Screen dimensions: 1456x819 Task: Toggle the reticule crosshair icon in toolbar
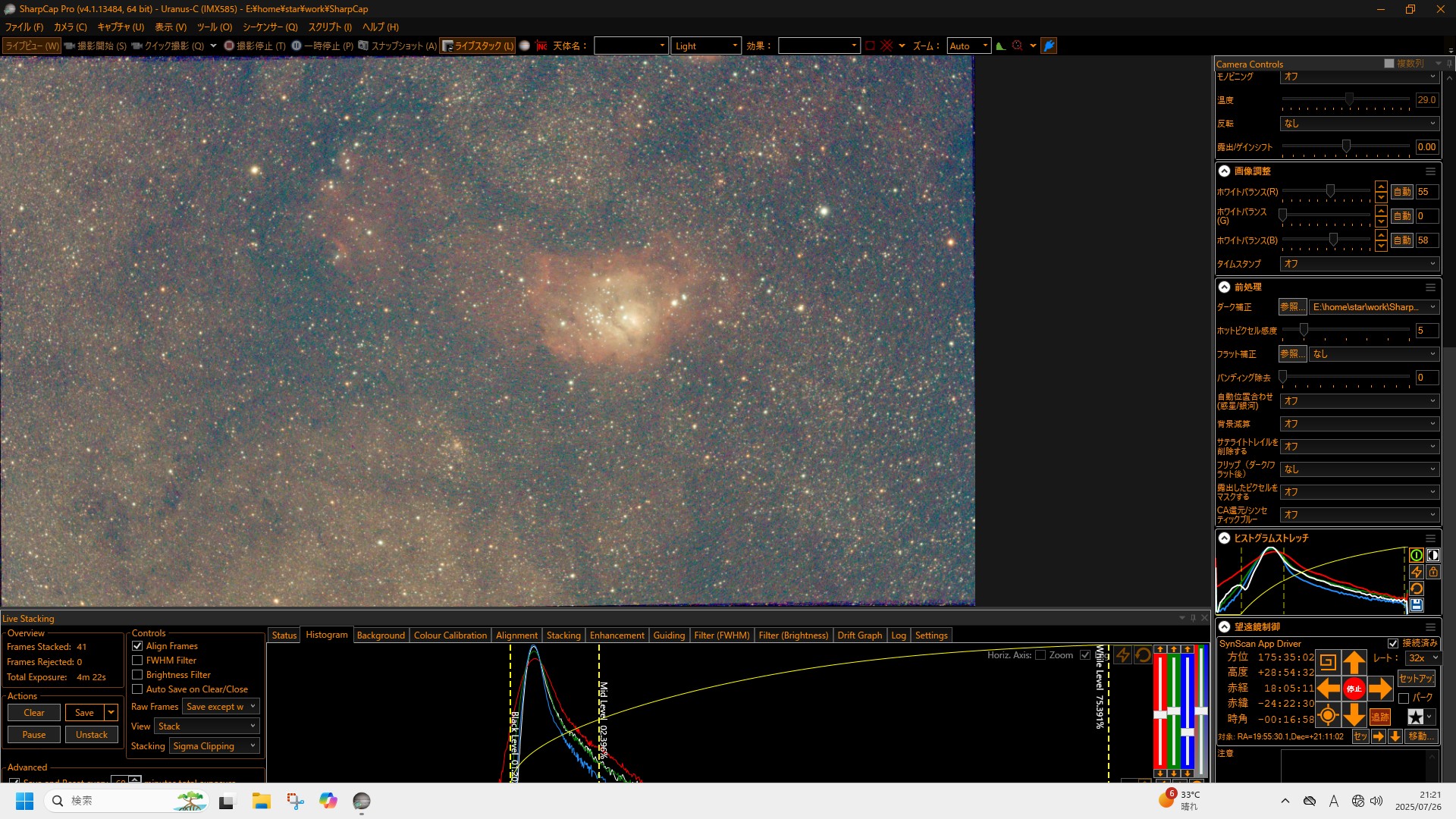point(886,45)
